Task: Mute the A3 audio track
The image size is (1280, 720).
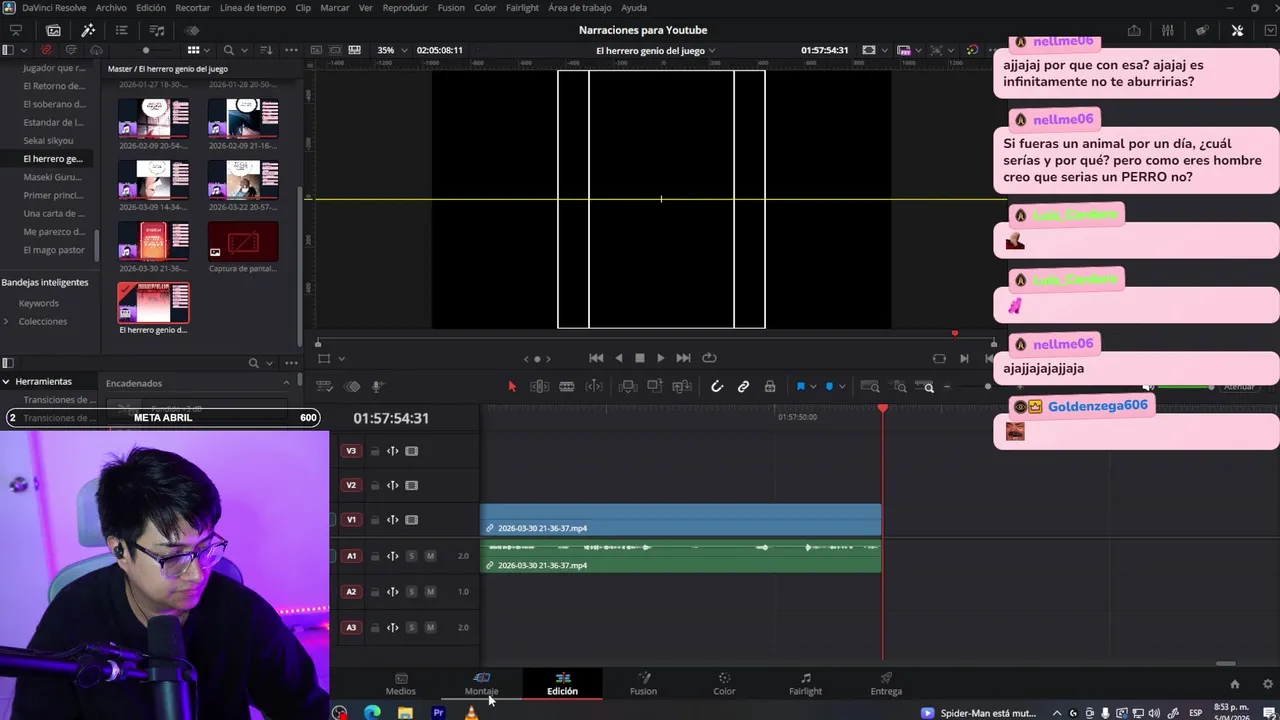Action: coord(430,628)
